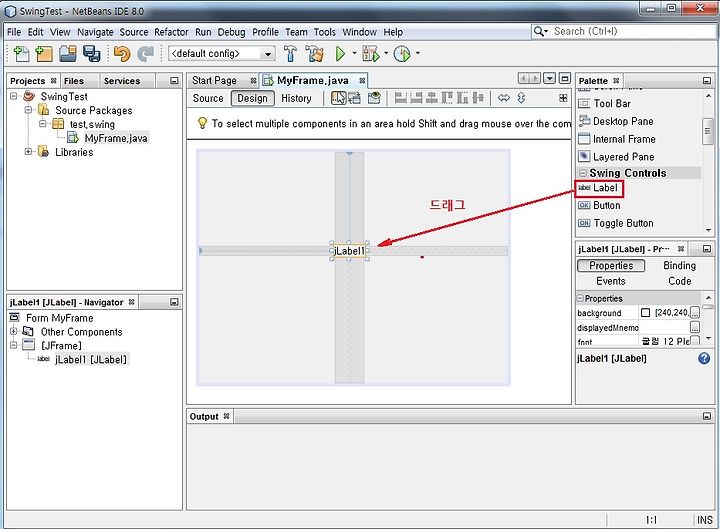Image resolution: width=720 pixels, height=529 pixels.
Task: Minimize the Output panel
Action: pyautogui.click(x=707, y=416)
